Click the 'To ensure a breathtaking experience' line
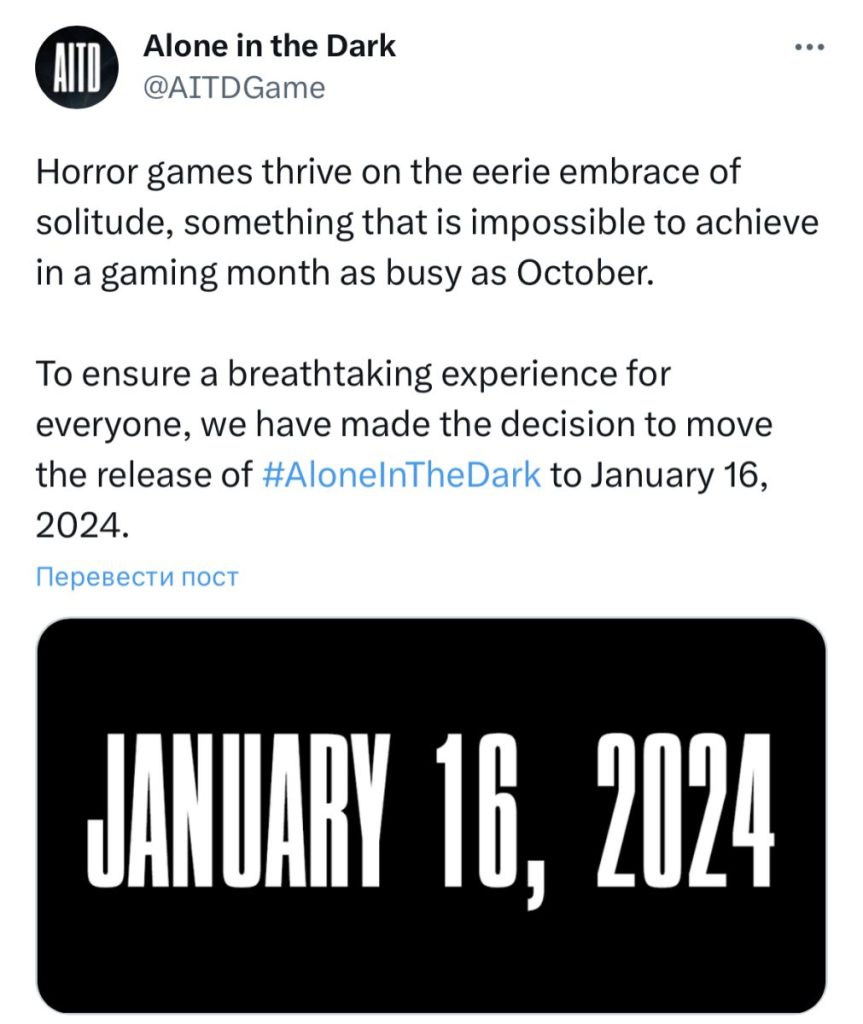 (x=353, y=375)
